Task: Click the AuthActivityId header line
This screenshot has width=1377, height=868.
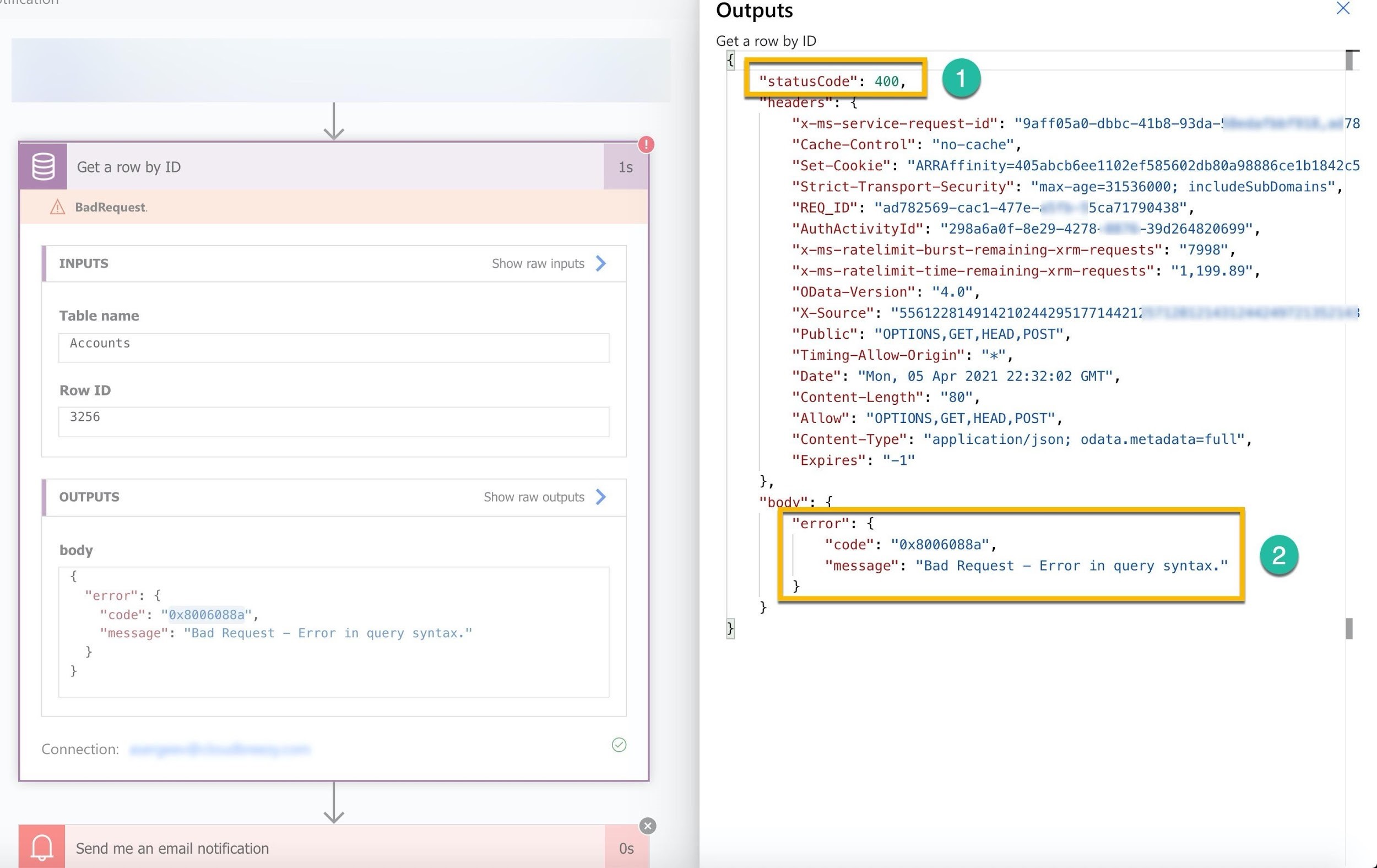Action: click(x=1027, y=229)
